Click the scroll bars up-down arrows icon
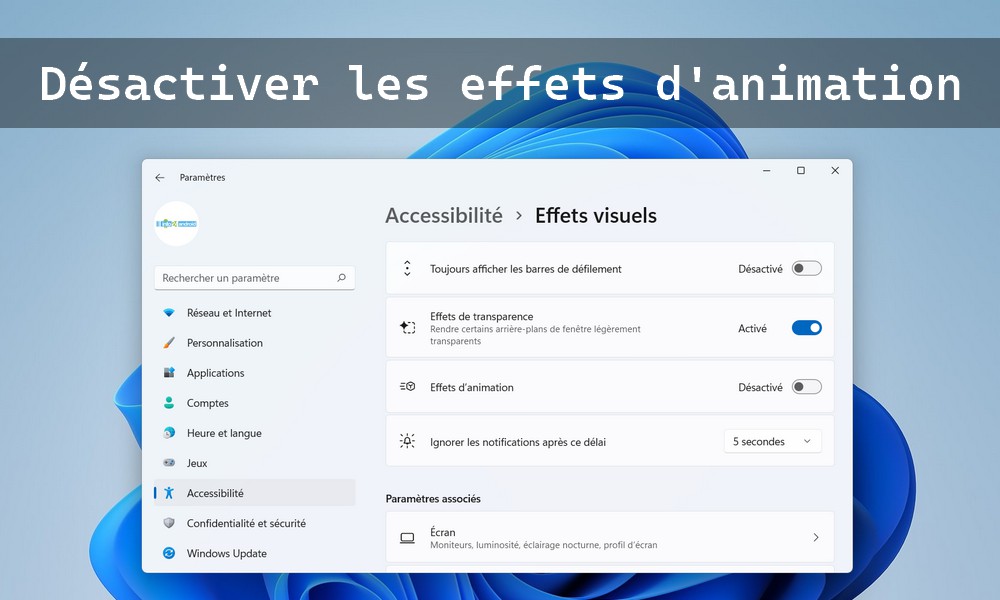Screen dimensions: 1000x600 click(x=408, y=268)
